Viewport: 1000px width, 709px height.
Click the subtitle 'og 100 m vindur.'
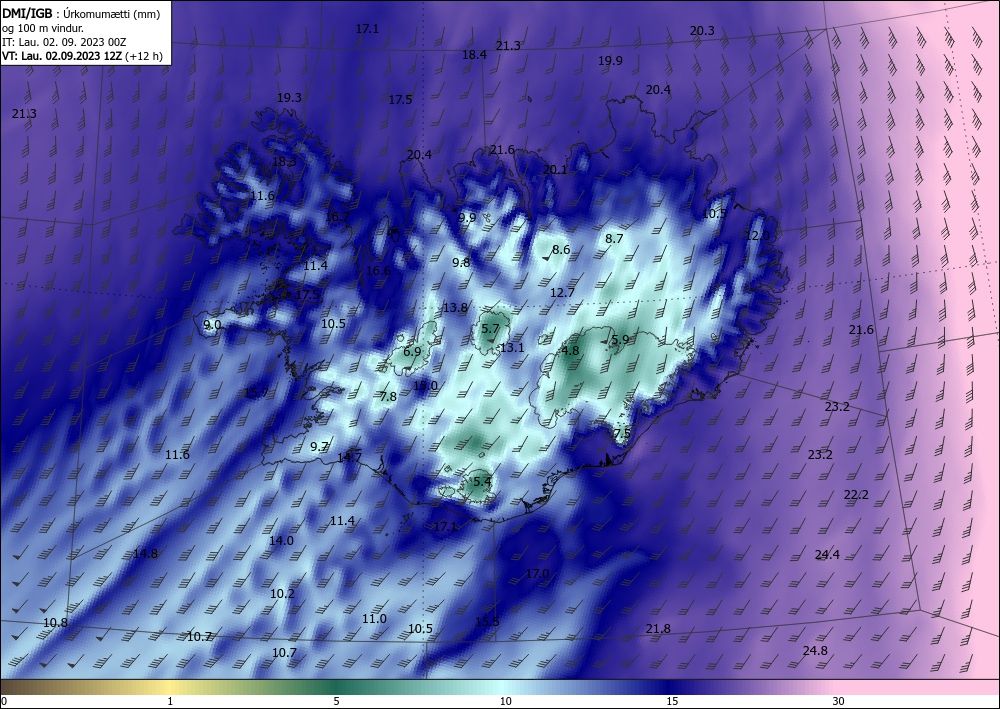pyautogui.click(x=43, y=28)
